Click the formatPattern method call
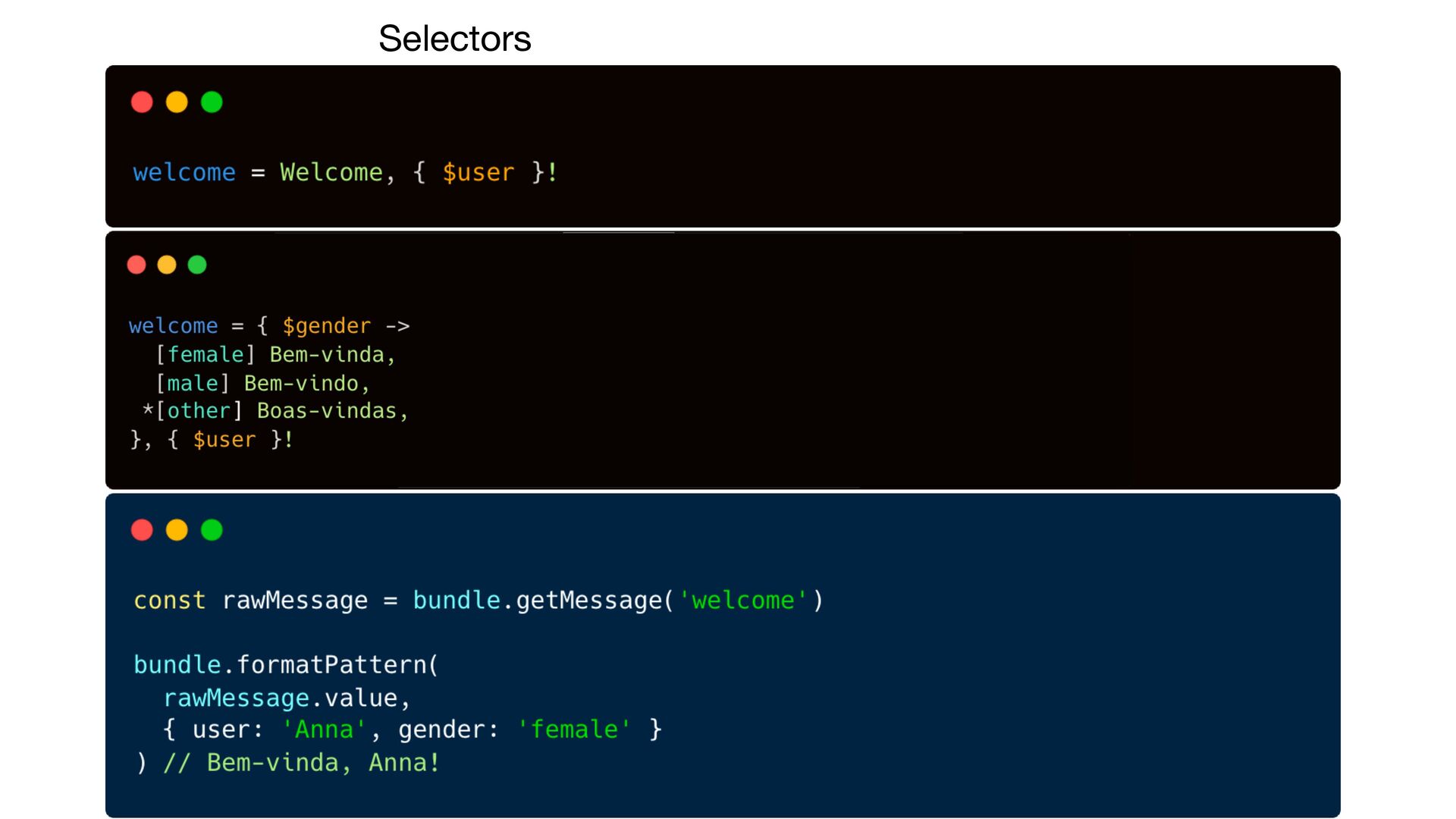Viewport: 1456px width, 819px height. (331, 665)
